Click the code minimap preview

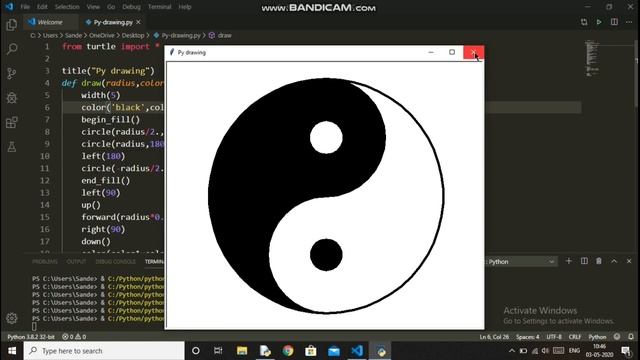tap(592, 58)
